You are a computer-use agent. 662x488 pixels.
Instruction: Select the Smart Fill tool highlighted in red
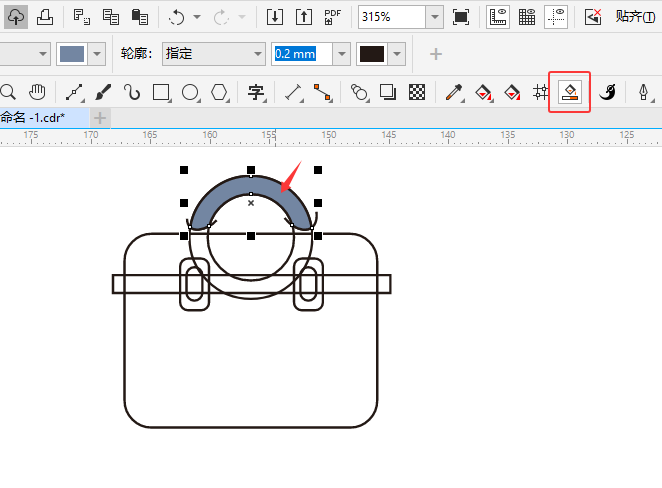570,93
